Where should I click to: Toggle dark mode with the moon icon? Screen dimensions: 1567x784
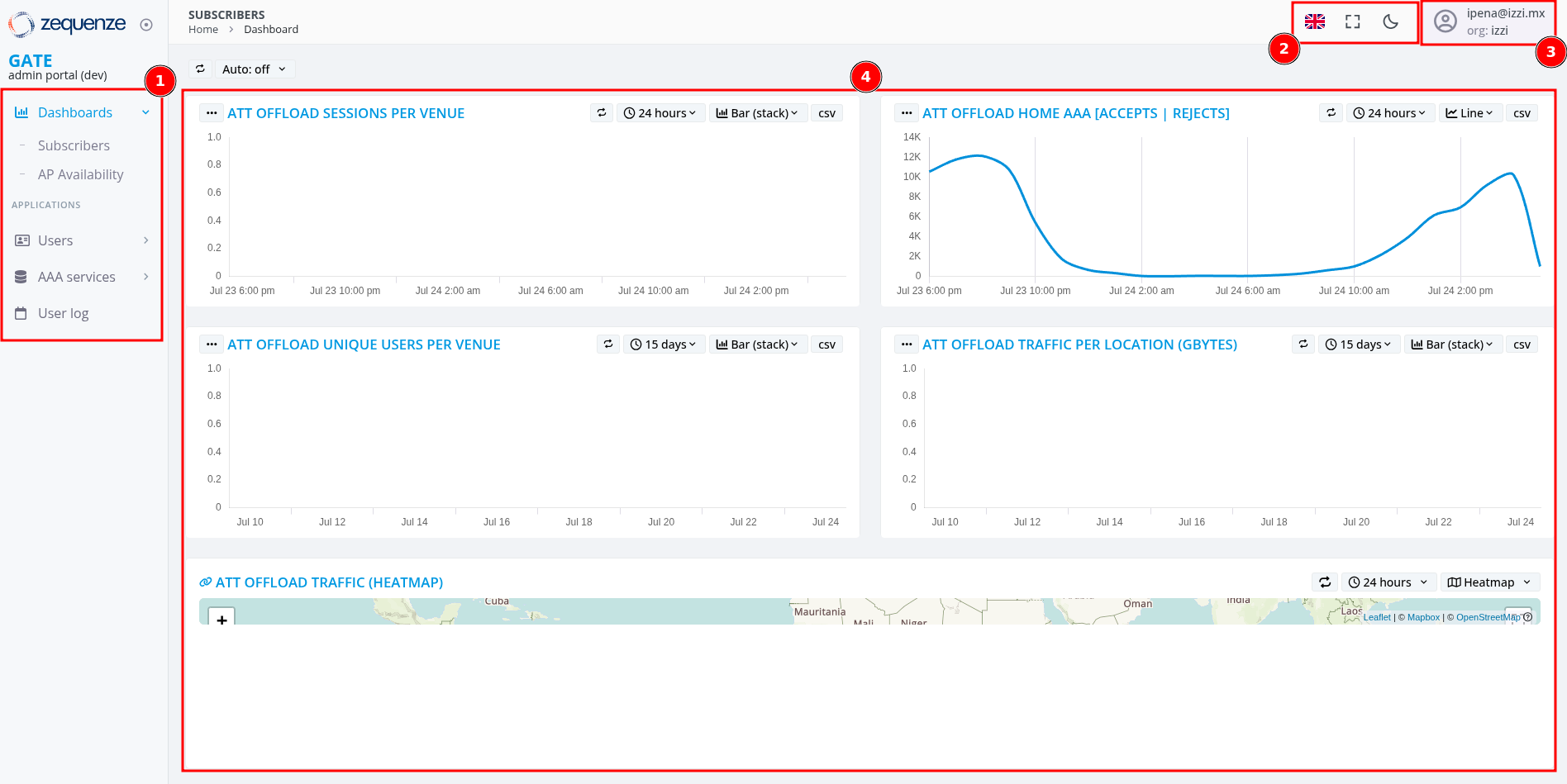(x=1389, y=21)
